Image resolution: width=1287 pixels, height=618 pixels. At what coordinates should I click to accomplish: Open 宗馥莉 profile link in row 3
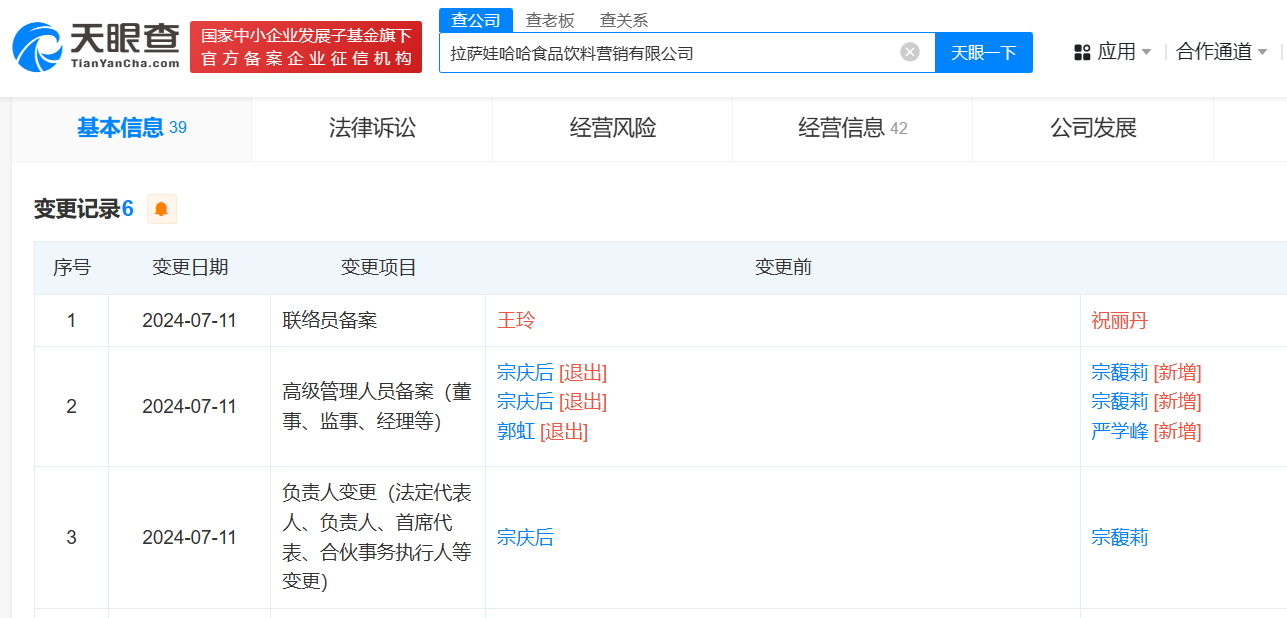tap(1120, 537)
